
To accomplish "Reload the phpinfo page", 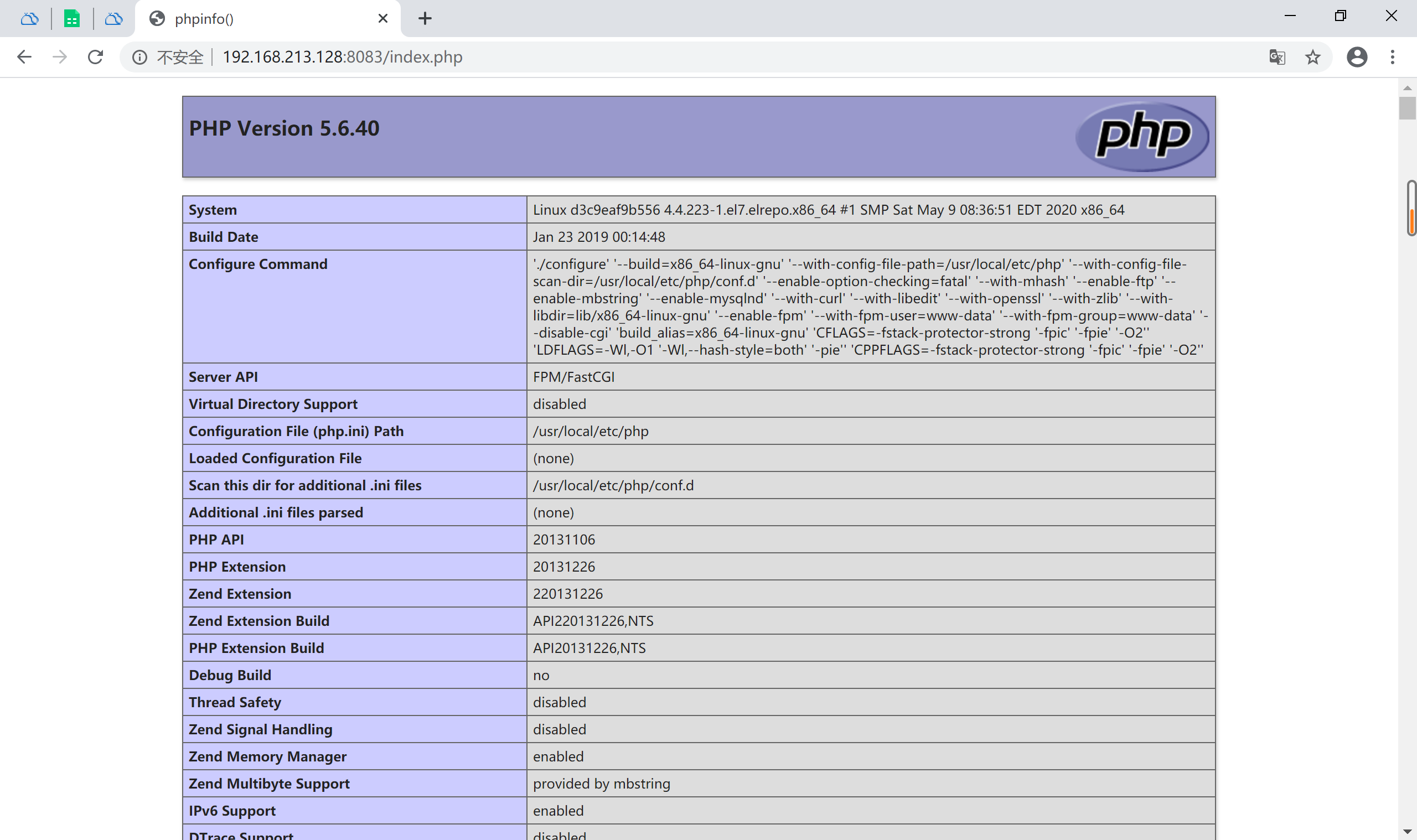I will click(x=95, y=57).
